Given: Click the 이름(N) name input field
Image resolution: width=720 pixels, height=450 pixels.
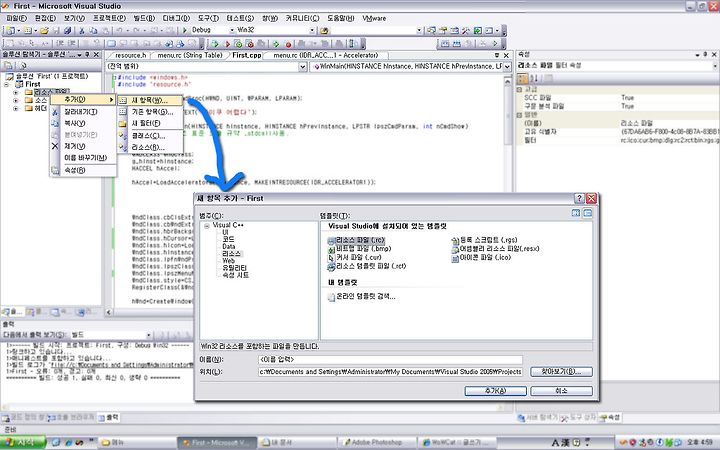Looking at the screenshot, I should [x=390, y=360].
